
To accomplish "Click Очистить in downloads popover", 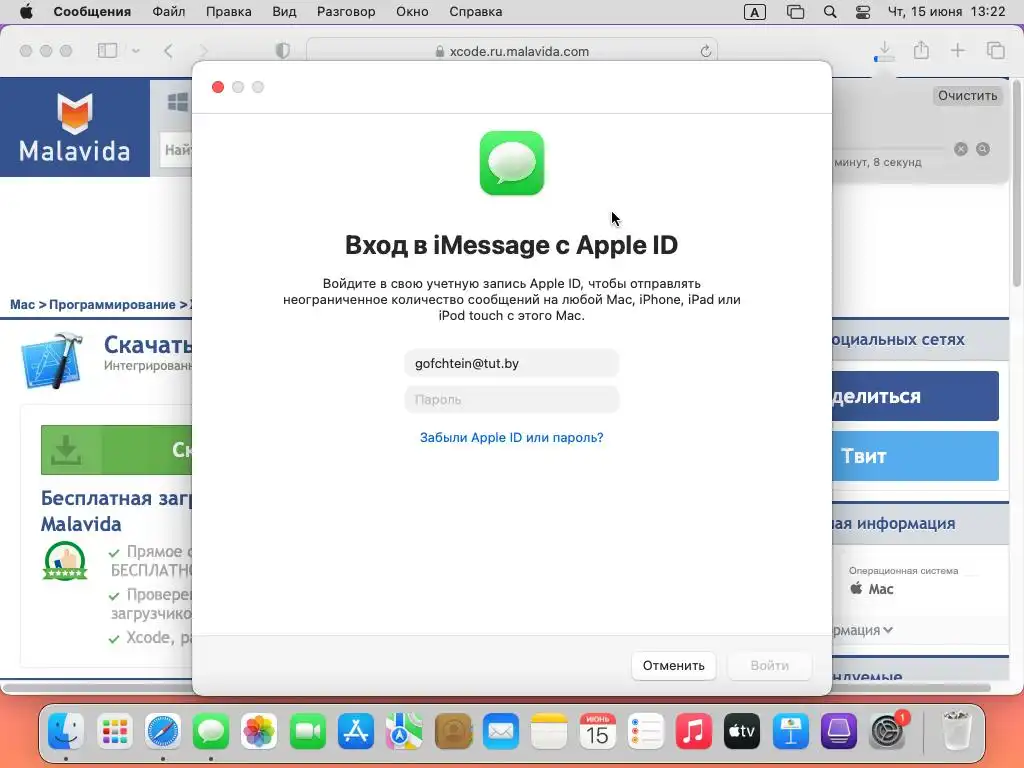I will pyautogui.click(x=967, y=95).
